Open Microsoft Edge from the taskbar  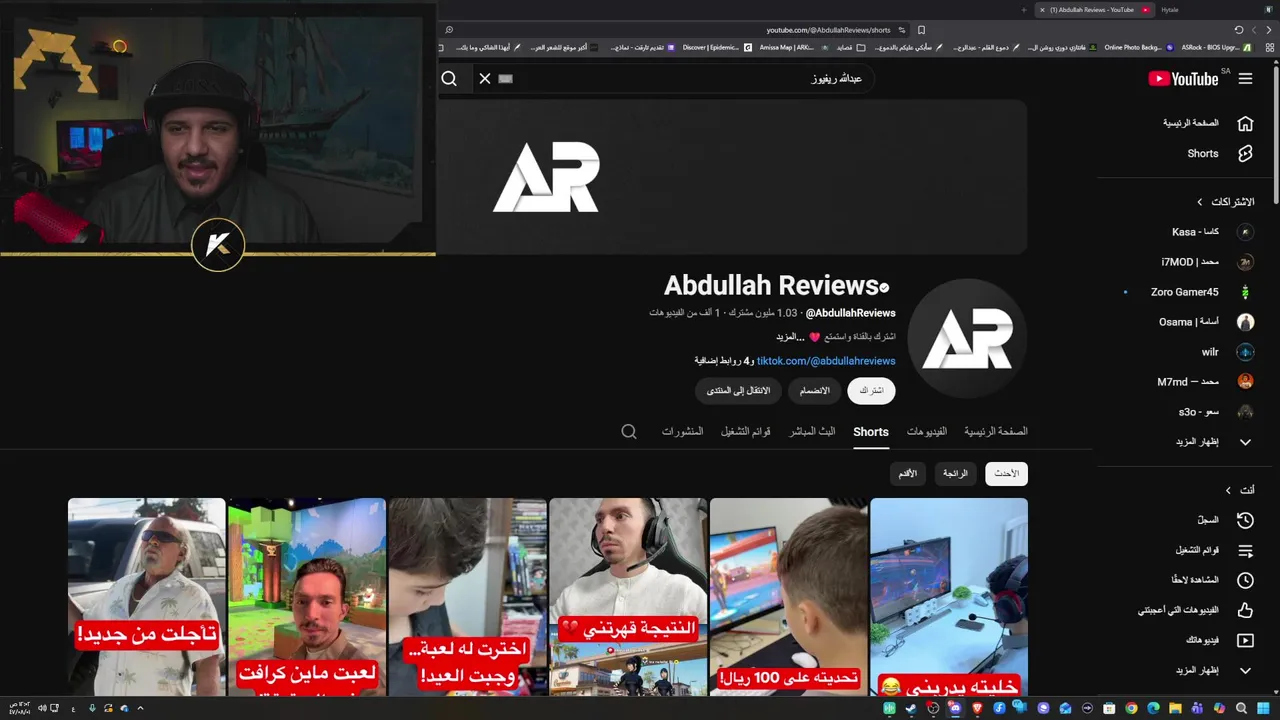(1153, 709)
